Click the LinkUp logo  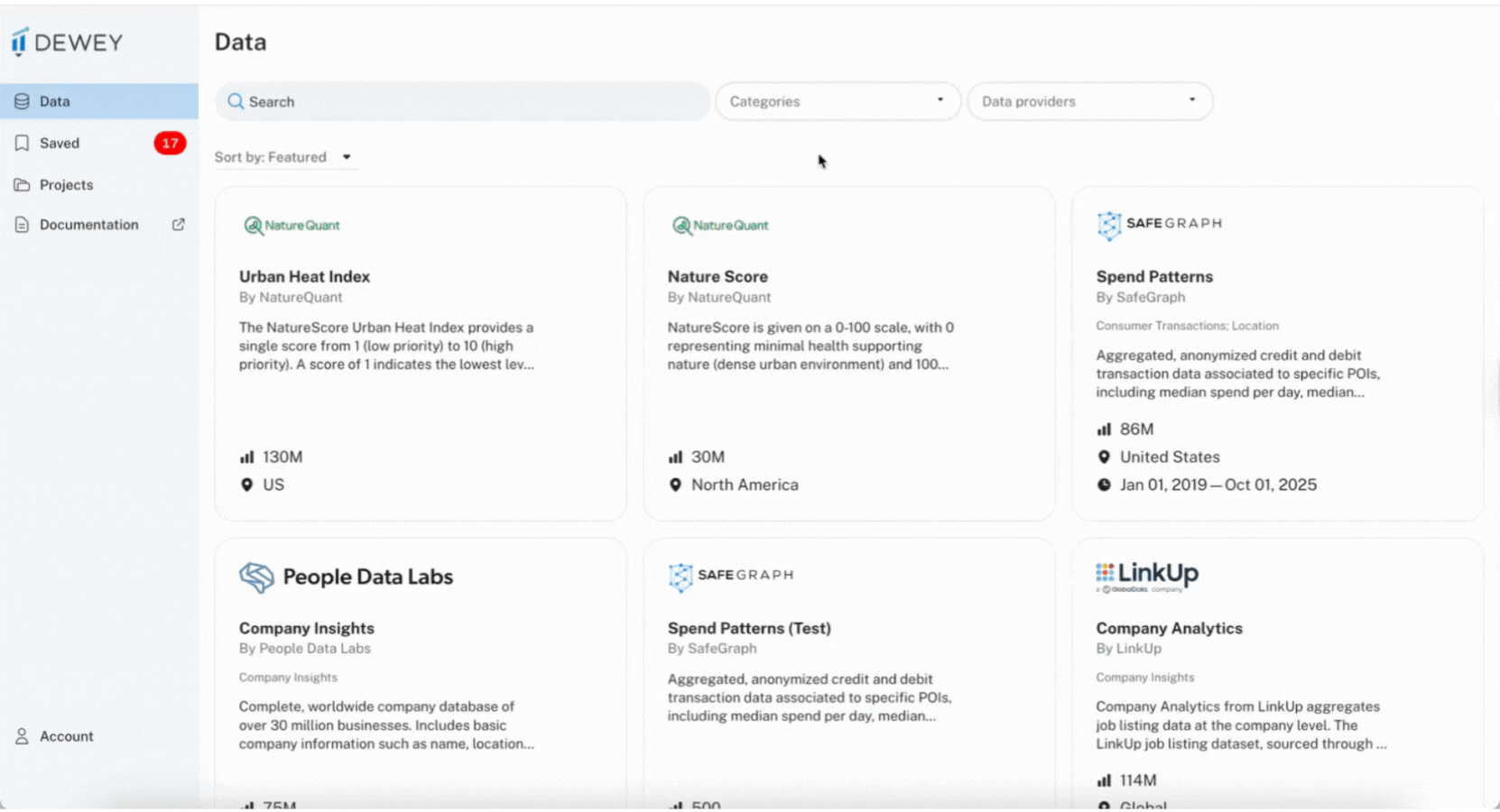[x=1147, y=577]
